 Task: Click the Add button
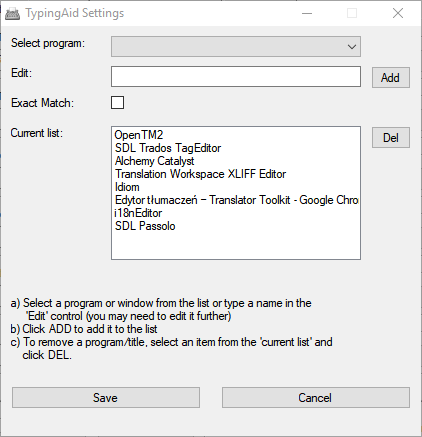coord(391,78)
